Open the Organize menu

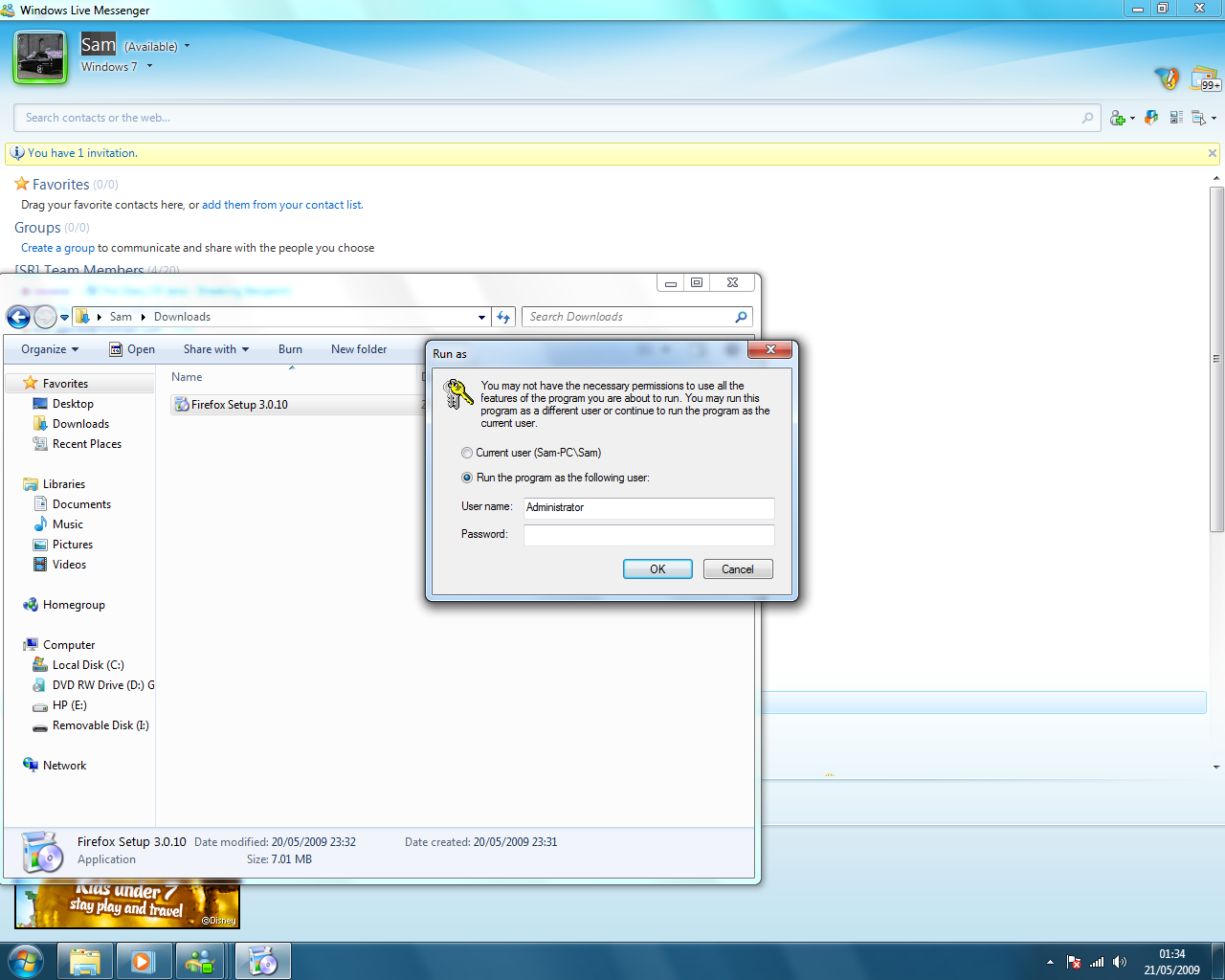tap(50, 349)
